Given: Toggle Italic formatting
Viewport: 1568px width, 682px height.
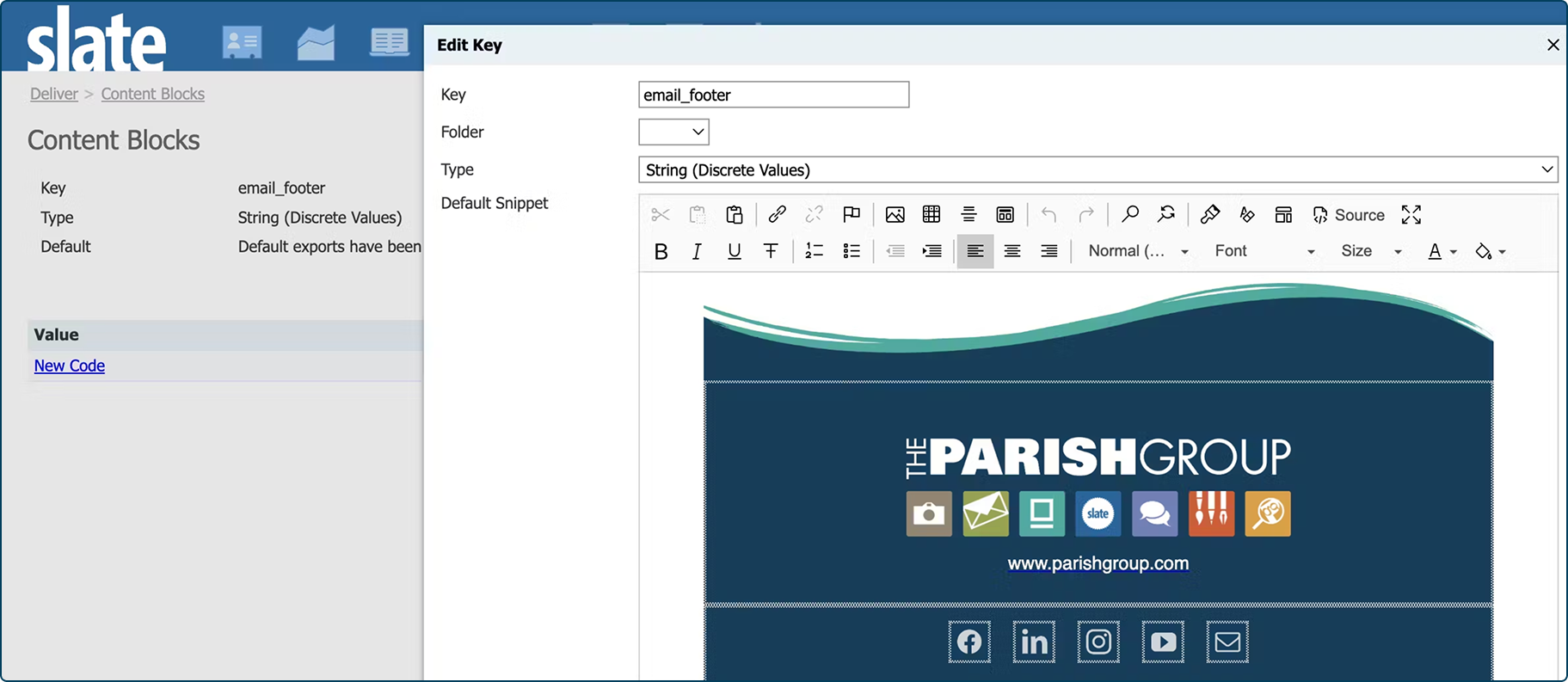Looking at the screenshot, I should point(697,251).
